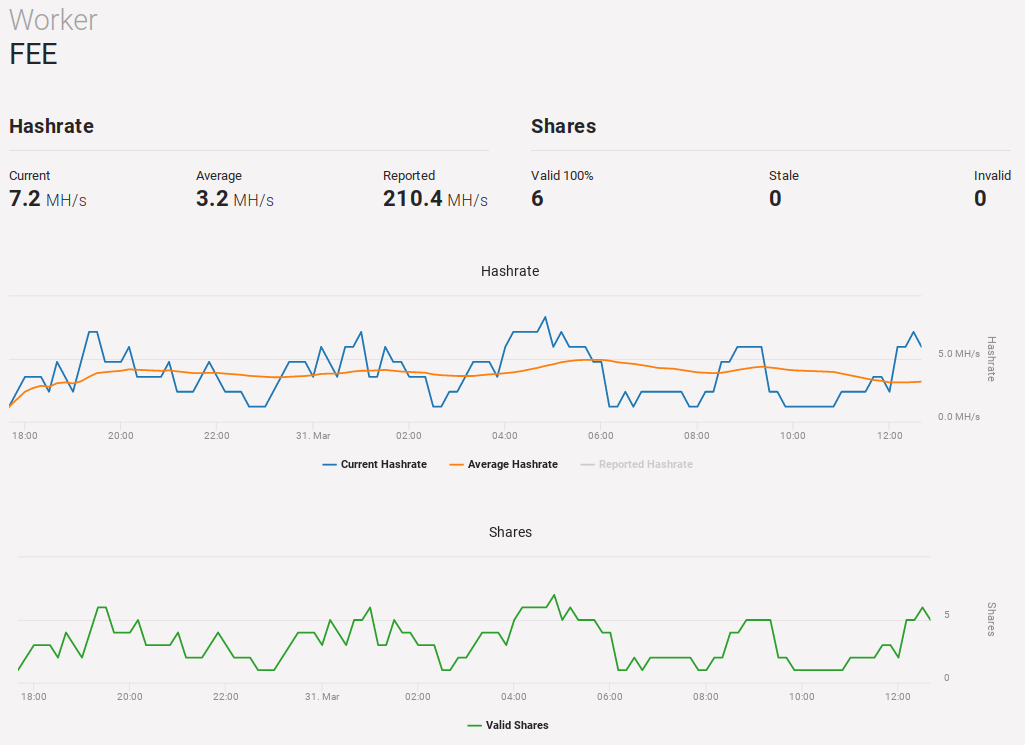Viewport: 1025px width, 745px height.
Task: Enable the greyed Reported Hashrate legend series
Action: (x=637, y=464)
